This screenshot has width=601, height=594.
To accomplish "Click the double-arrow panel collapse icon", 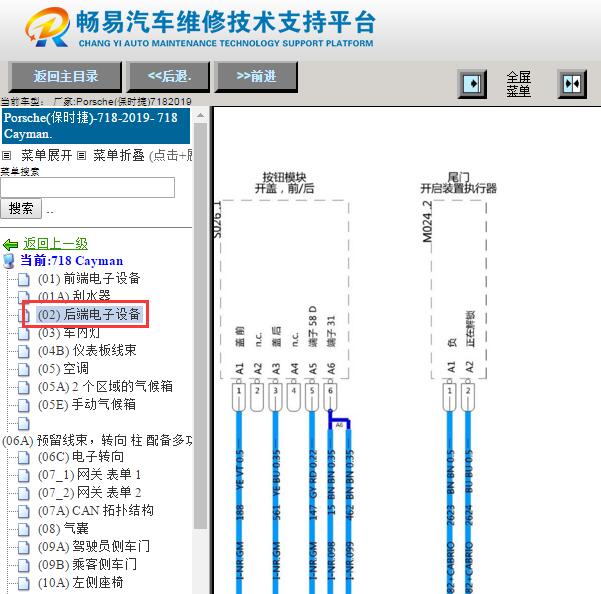I will [x=572, y=84].
